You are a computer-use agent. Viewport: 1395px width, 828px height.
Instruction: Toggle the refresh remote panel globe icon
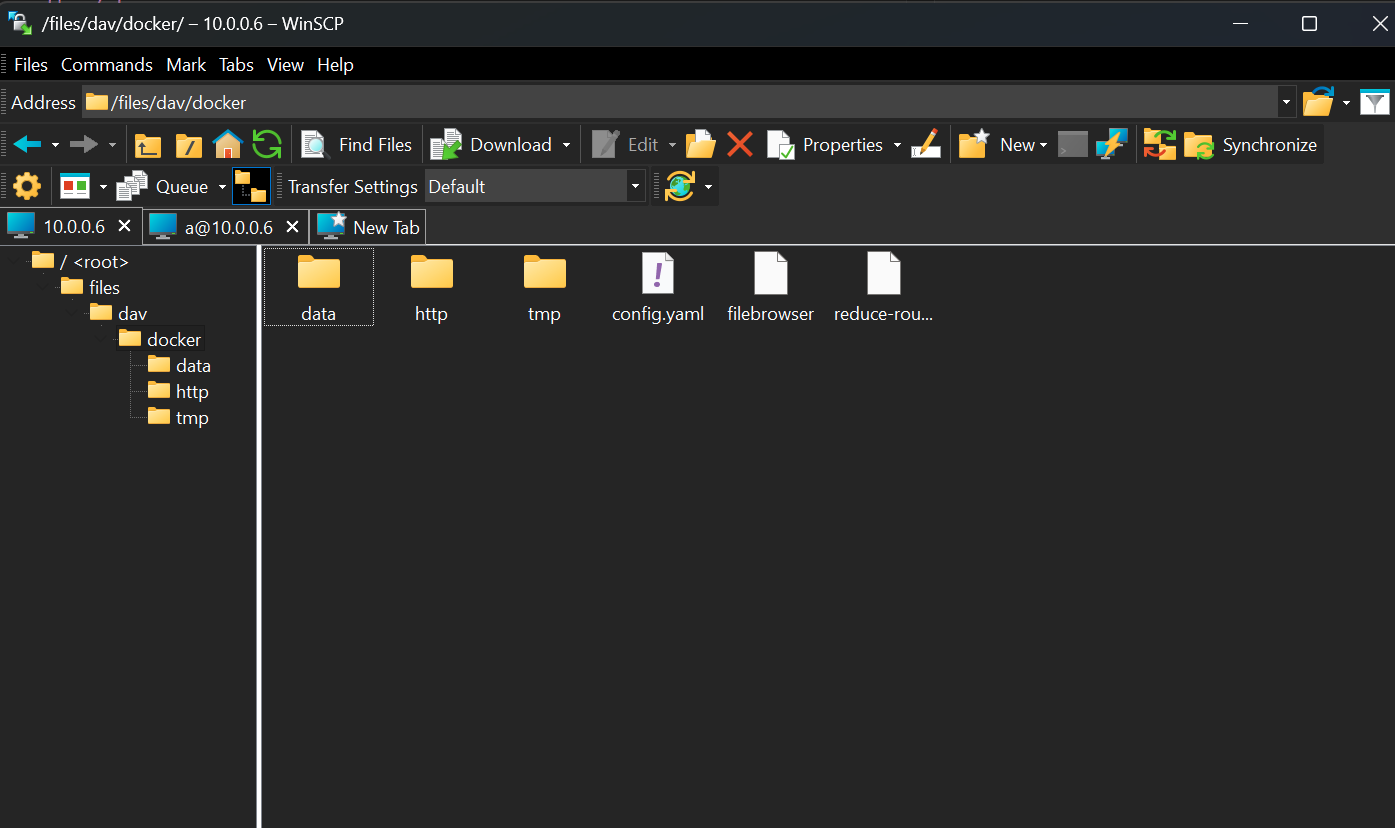tap(681, 186)
